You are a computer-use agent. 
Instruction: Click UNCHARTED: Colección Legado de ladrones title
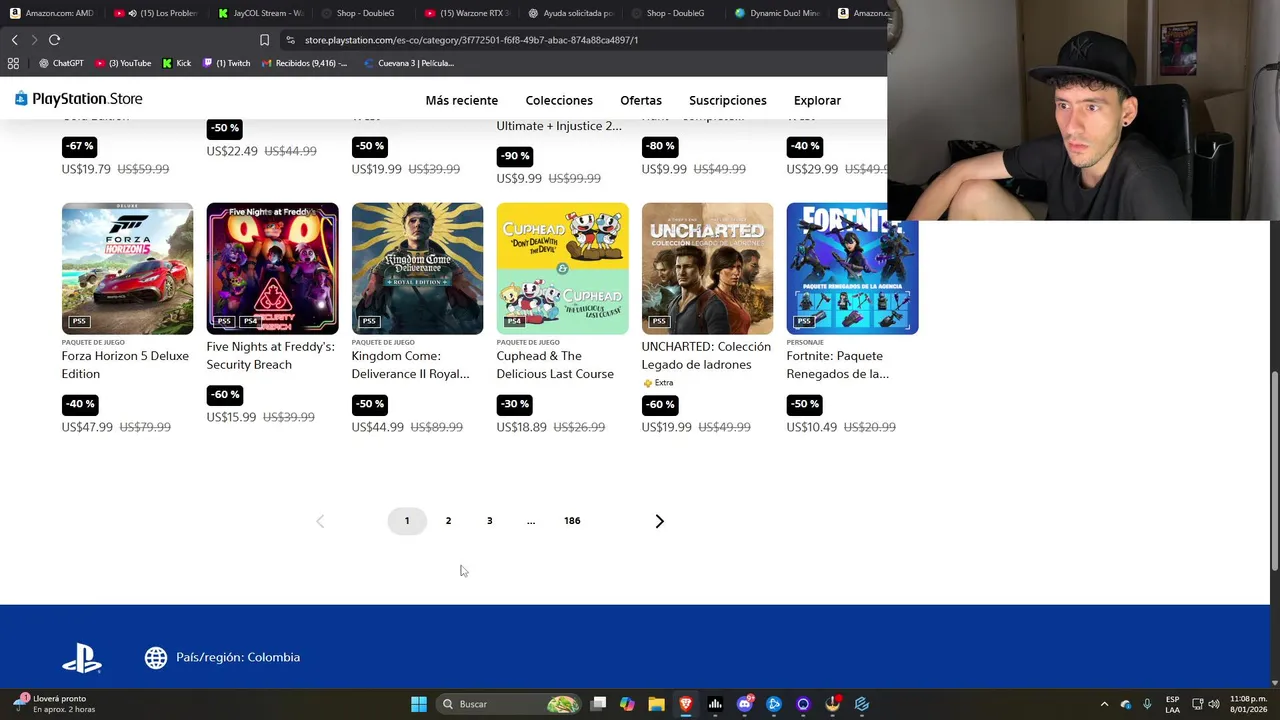[x=706, y=355]
